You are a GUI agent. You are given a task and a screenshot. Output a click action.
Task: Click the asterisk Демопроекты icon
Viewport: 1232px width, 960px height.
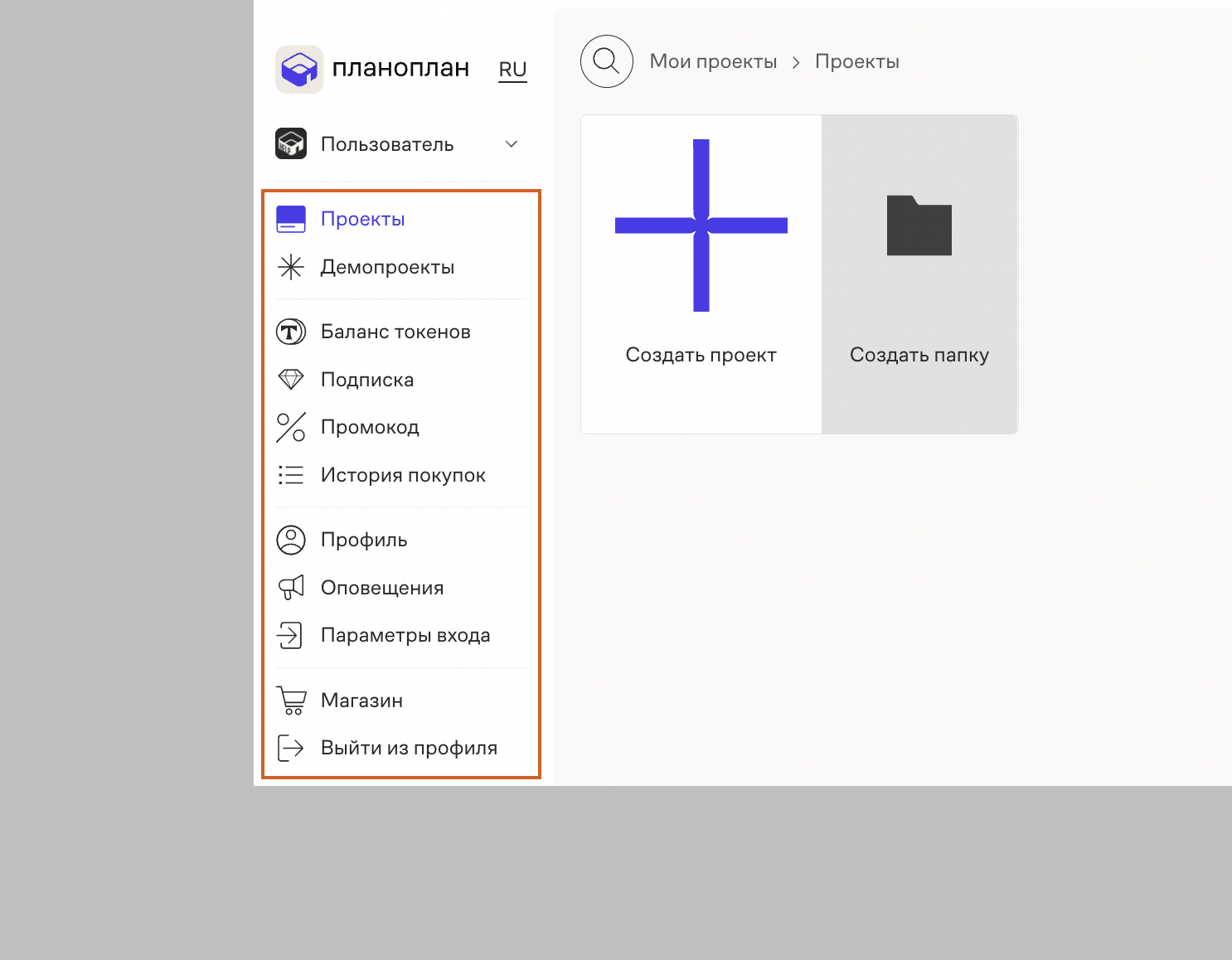point(291,267)
